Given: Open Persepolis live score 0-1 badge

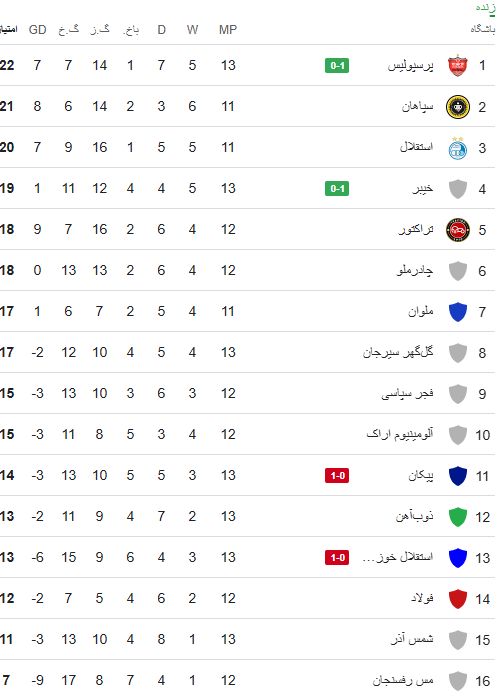Looking at the screenshot, I should pyautogui.click(x=337, y=66).
